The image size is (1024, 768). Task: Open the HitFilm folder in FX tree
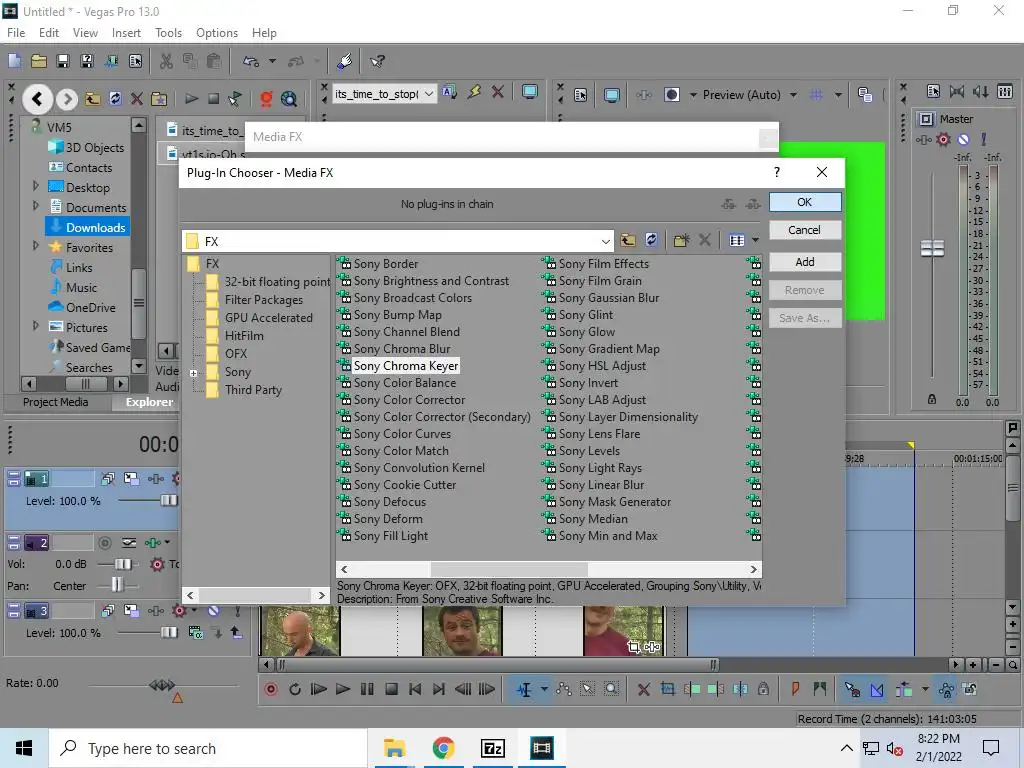click(x=244, y=336)
